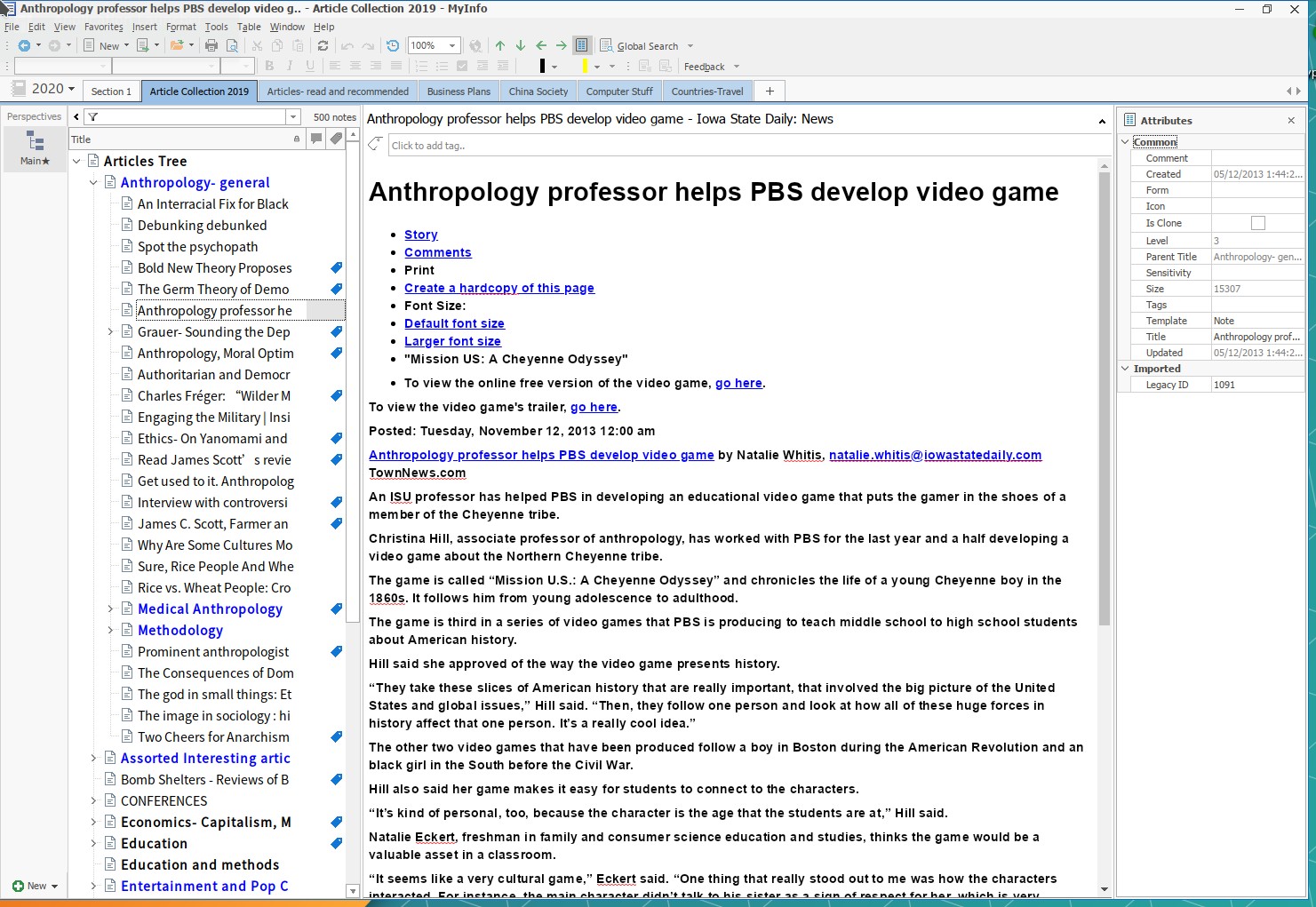Click the Comment column header icon

(315, 139)
